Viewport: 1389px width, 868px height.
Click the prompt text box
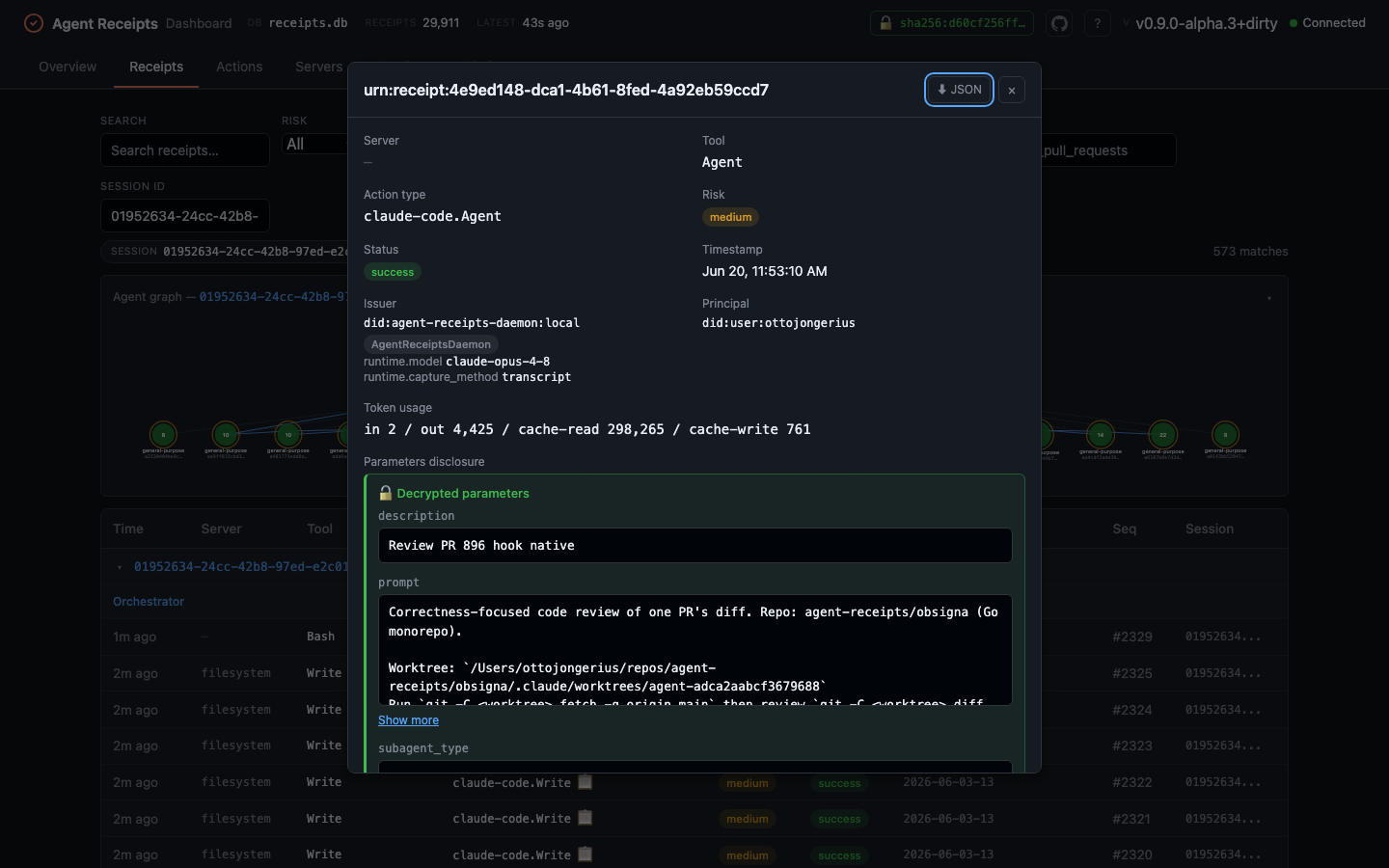(x=694, y=650)
